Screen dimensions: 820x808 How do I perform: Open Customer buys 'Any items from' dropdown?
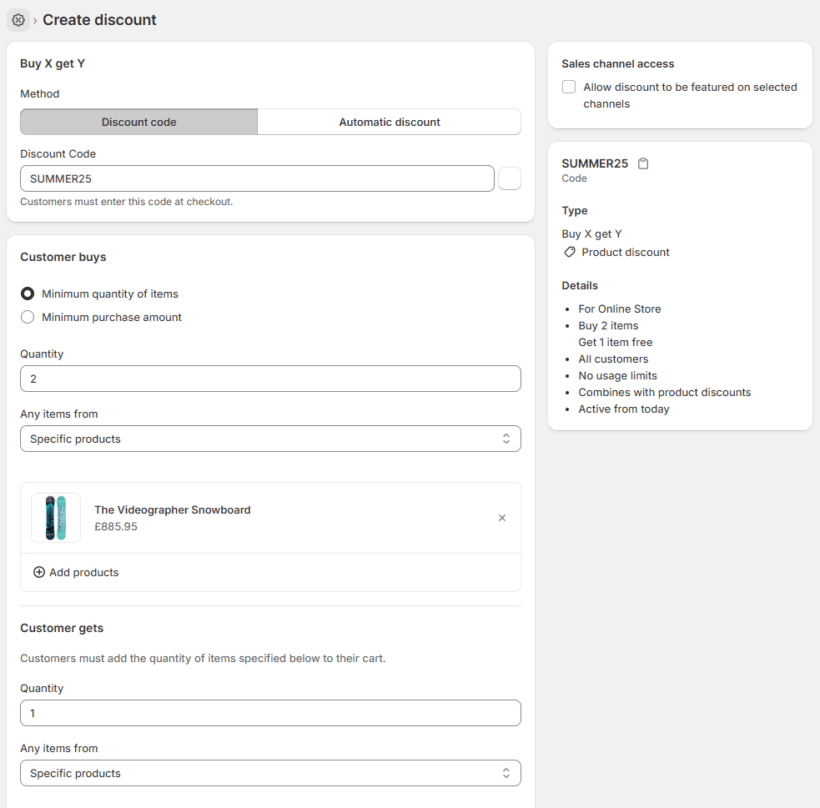(x=270, y=439)
